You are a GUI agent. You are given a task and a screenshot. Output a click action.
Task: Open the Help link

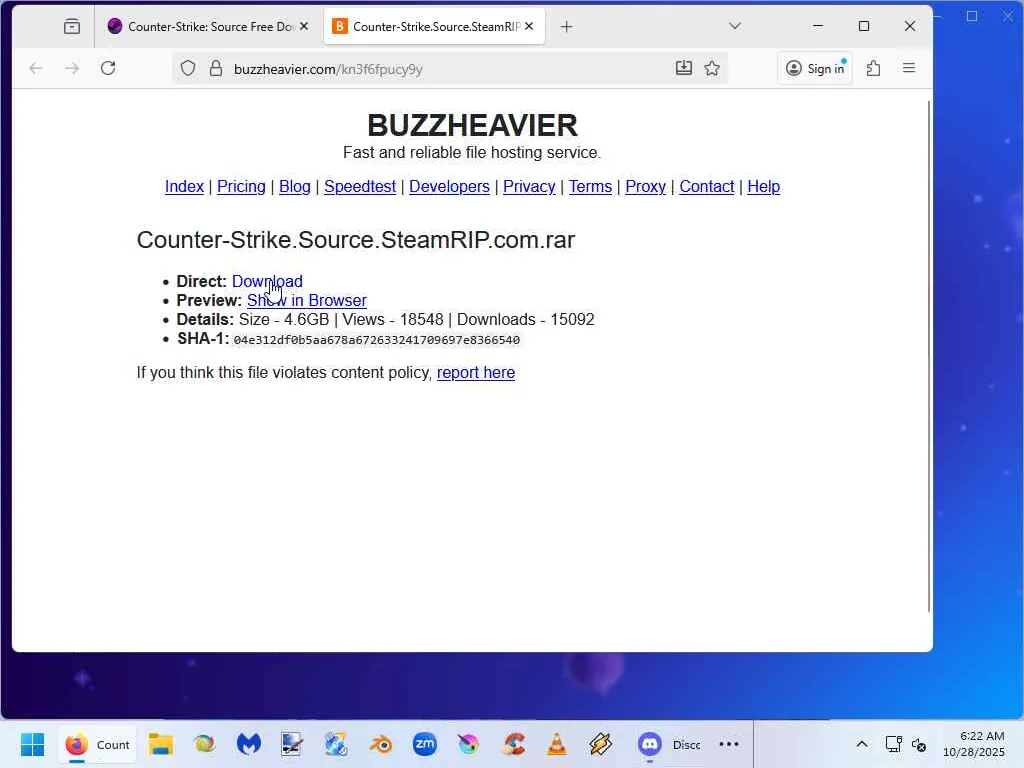pyautogui.click(x=763, y=187)
